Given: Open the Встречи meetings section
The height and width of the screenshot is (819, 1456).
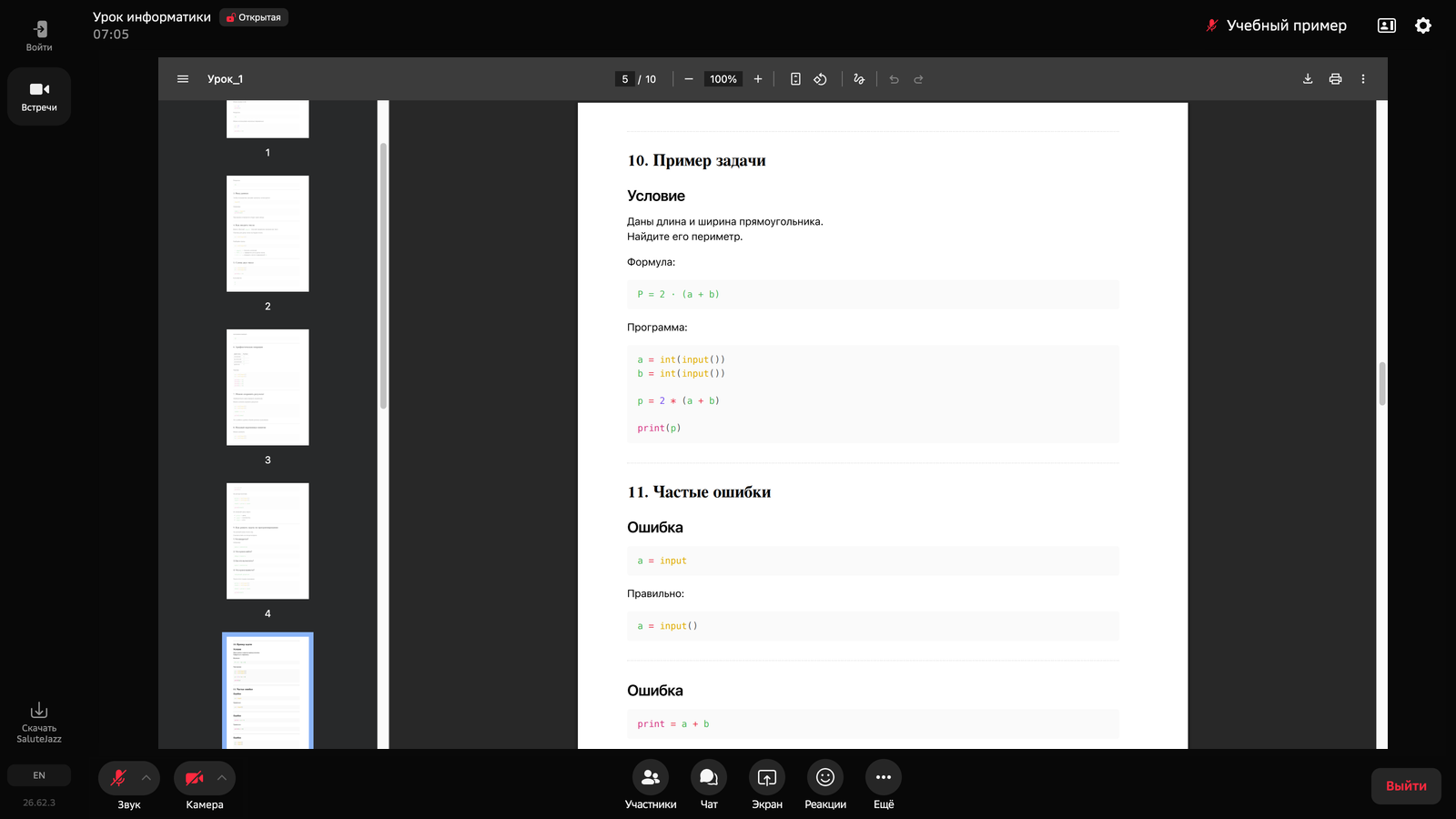Looking at the screenshot, I should (39, 96).
